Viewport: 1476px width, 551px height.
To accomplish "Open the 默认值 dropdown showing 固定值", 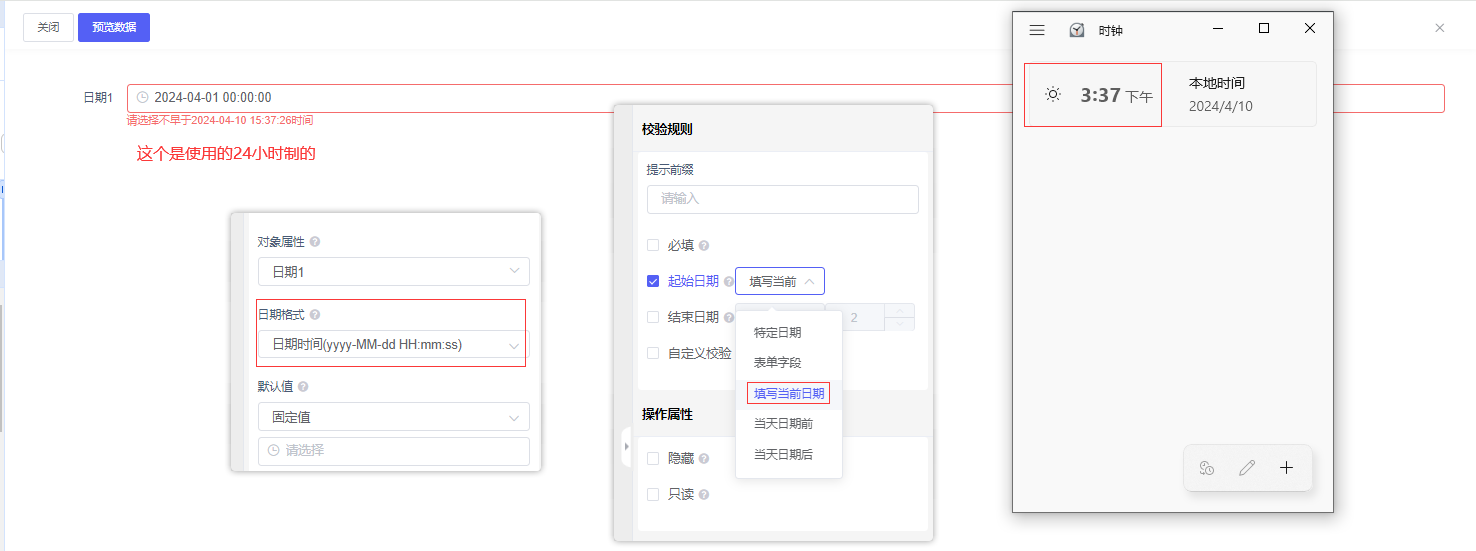I will 394,417.
